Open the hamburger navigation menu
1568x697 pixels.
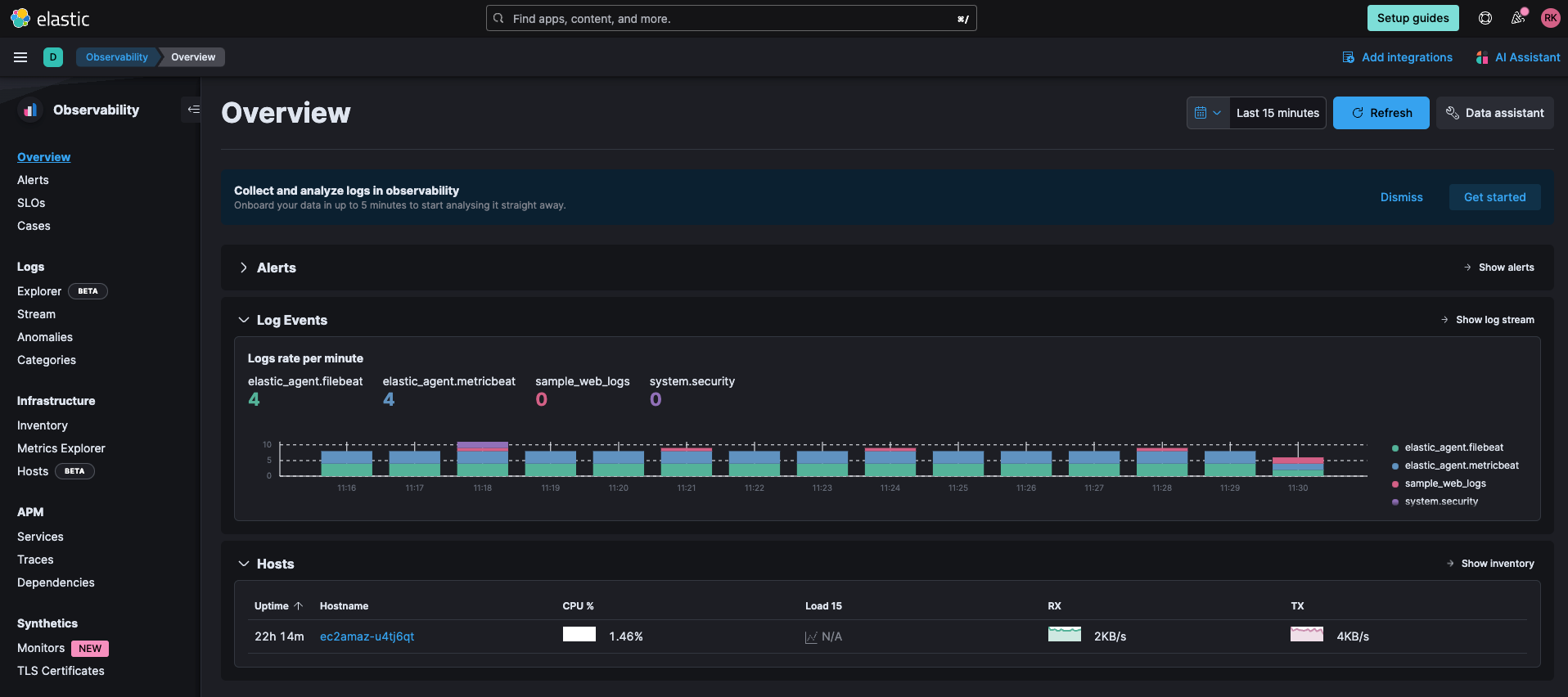click(20, 57)
